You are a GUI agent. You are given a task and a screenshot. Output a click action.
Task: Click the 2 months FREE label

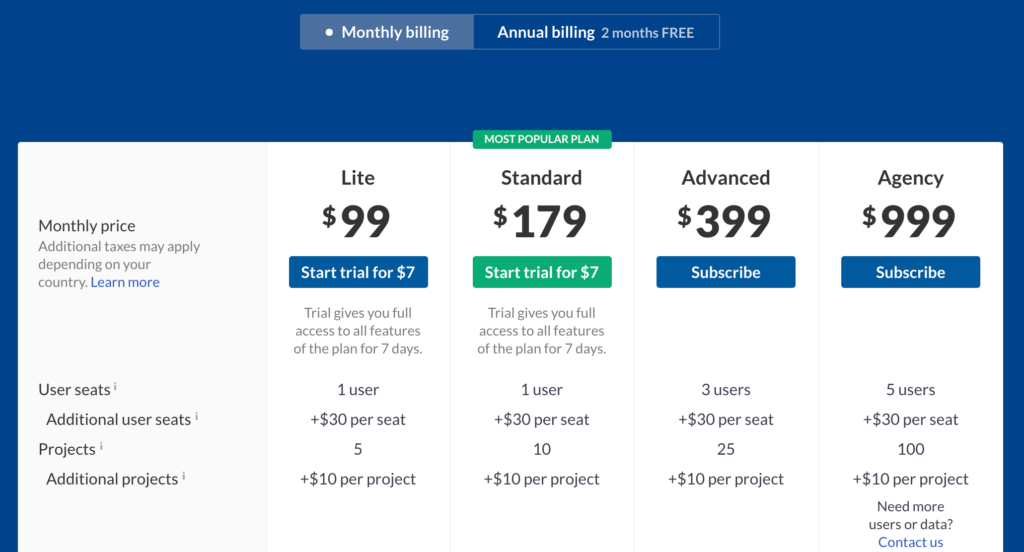click(x=647, y=33)
